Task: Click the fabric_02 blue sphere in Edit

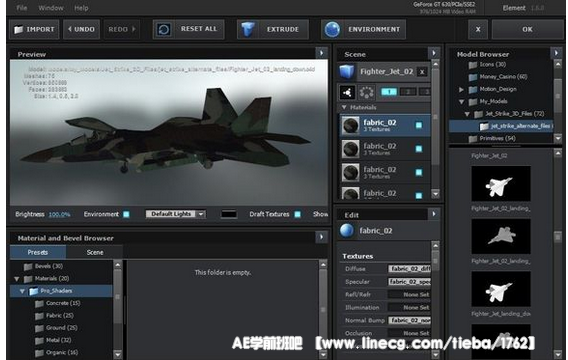Action: tap(347, 231)
